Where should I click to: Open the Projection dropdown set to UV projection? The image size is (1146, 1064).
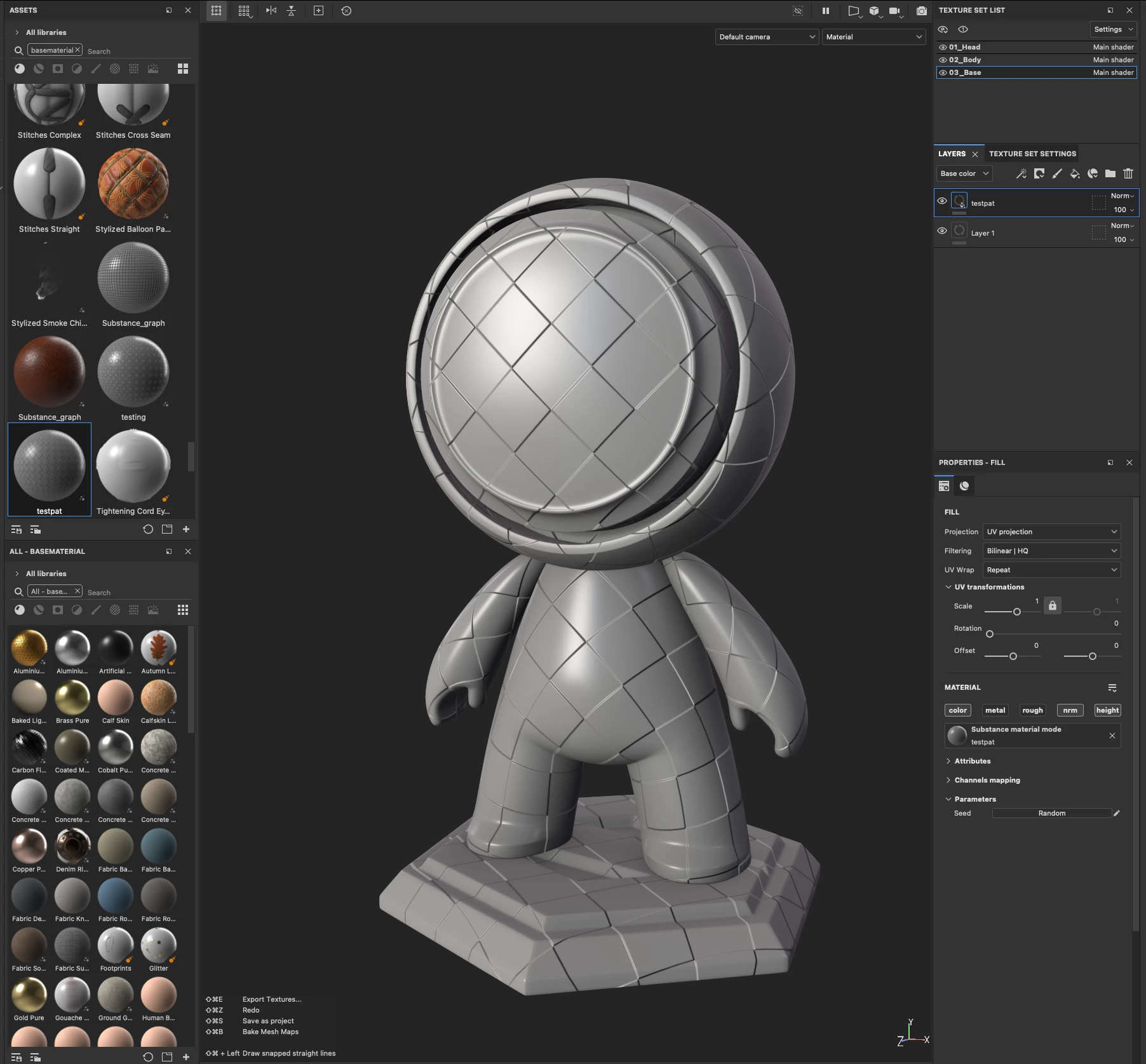(x=1051, y=532)
